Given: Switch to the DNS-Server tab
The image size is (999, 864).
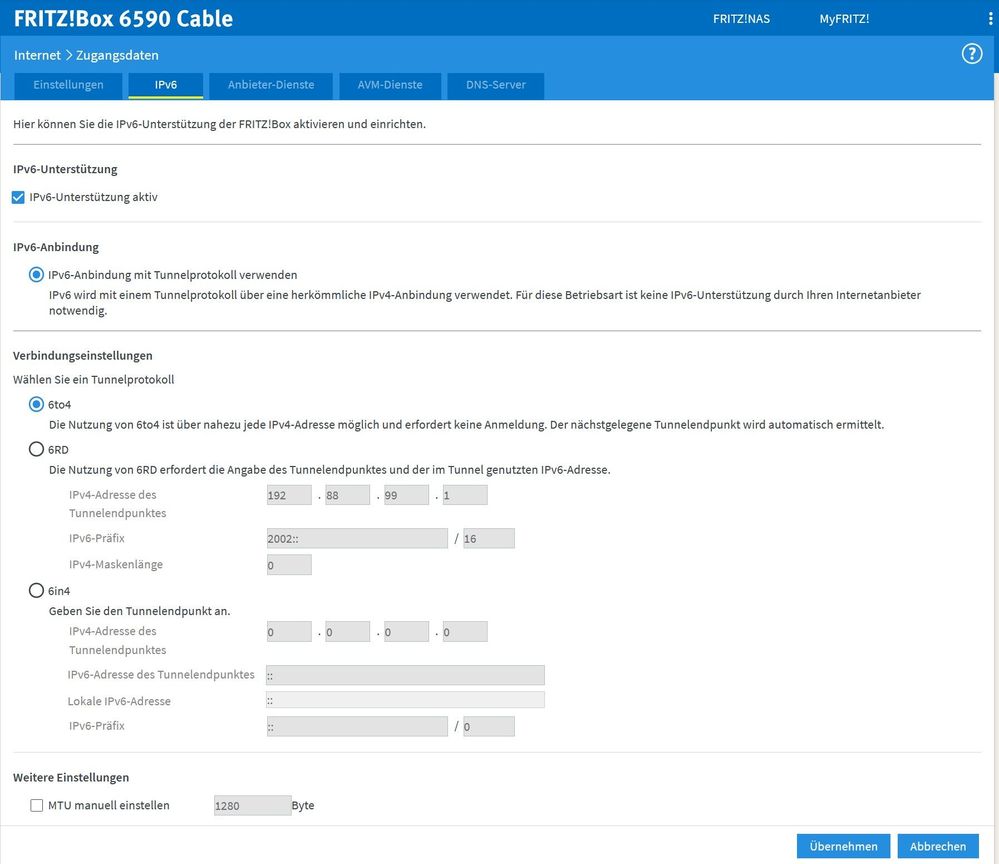Looking at the screenshot, I should (496, 85).
